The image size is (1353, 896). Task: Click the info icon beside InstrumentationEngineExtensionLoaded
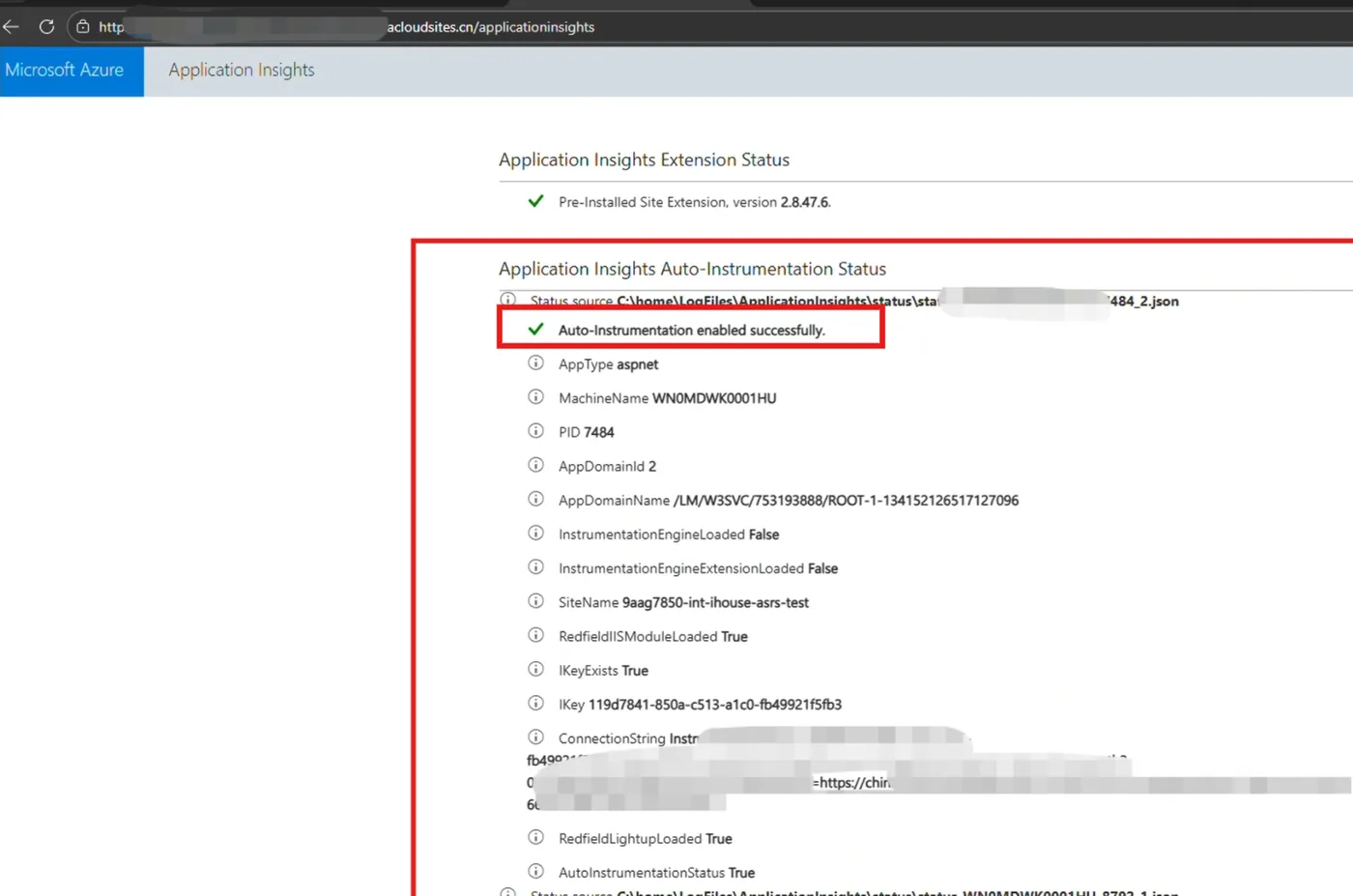(535, 567)
